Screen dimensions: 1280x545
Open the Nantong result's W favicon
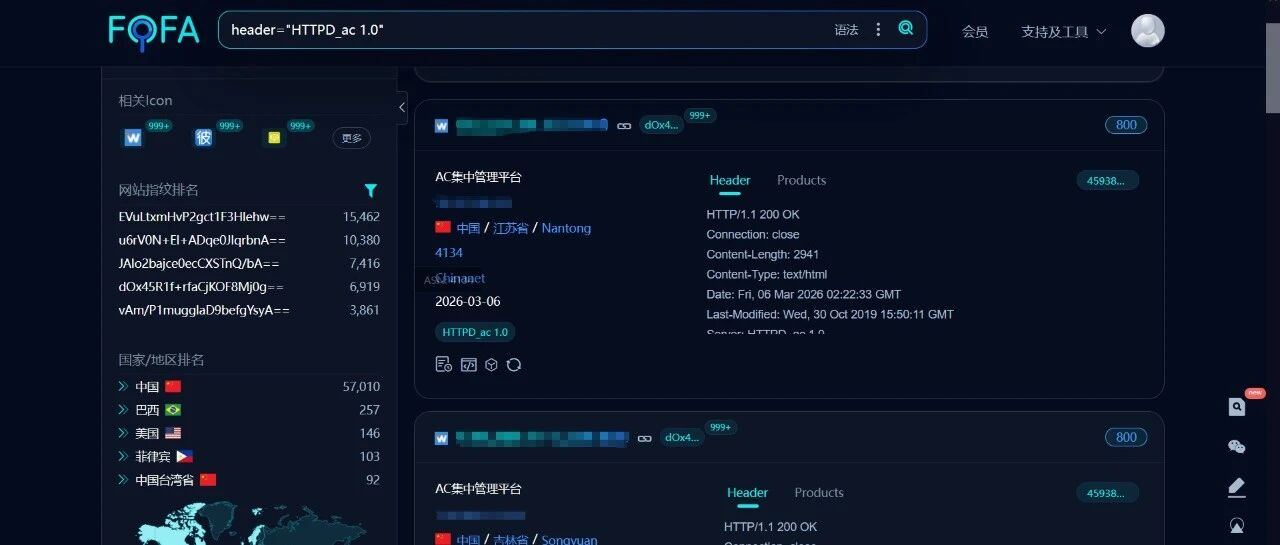point(441,126)
